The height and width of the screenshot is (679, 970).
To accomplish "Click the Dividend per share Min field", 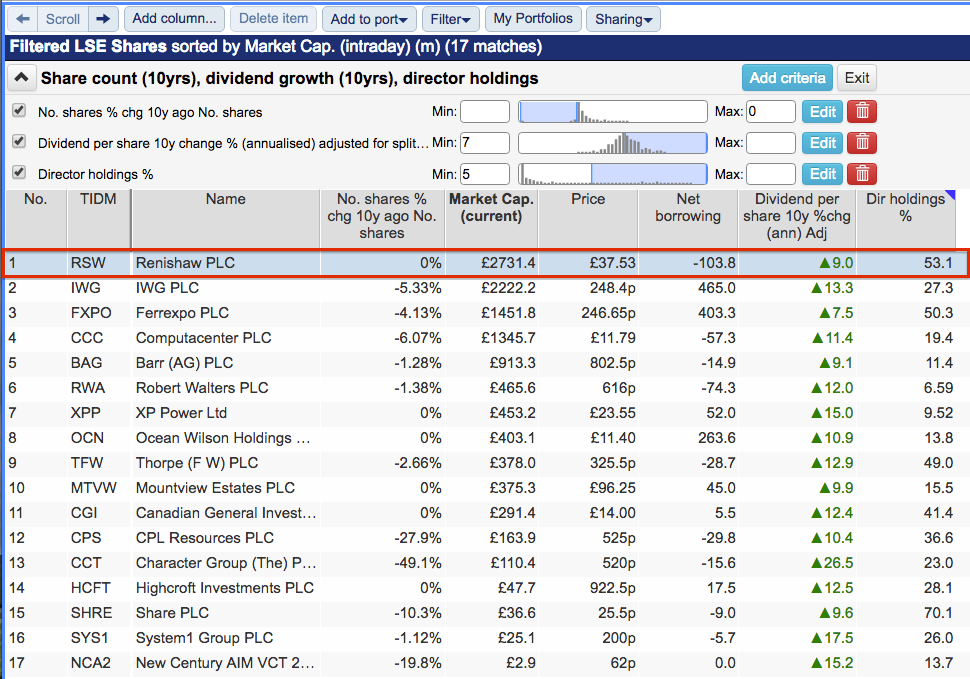I will click(x=485, y=143).
